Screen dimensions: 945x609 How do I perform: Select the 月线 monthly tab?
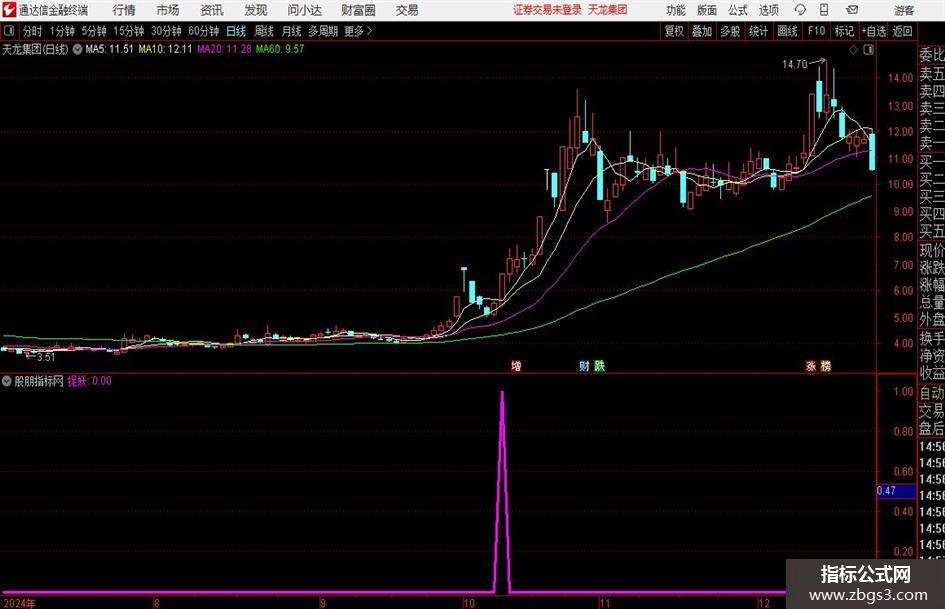pos(291,31)
